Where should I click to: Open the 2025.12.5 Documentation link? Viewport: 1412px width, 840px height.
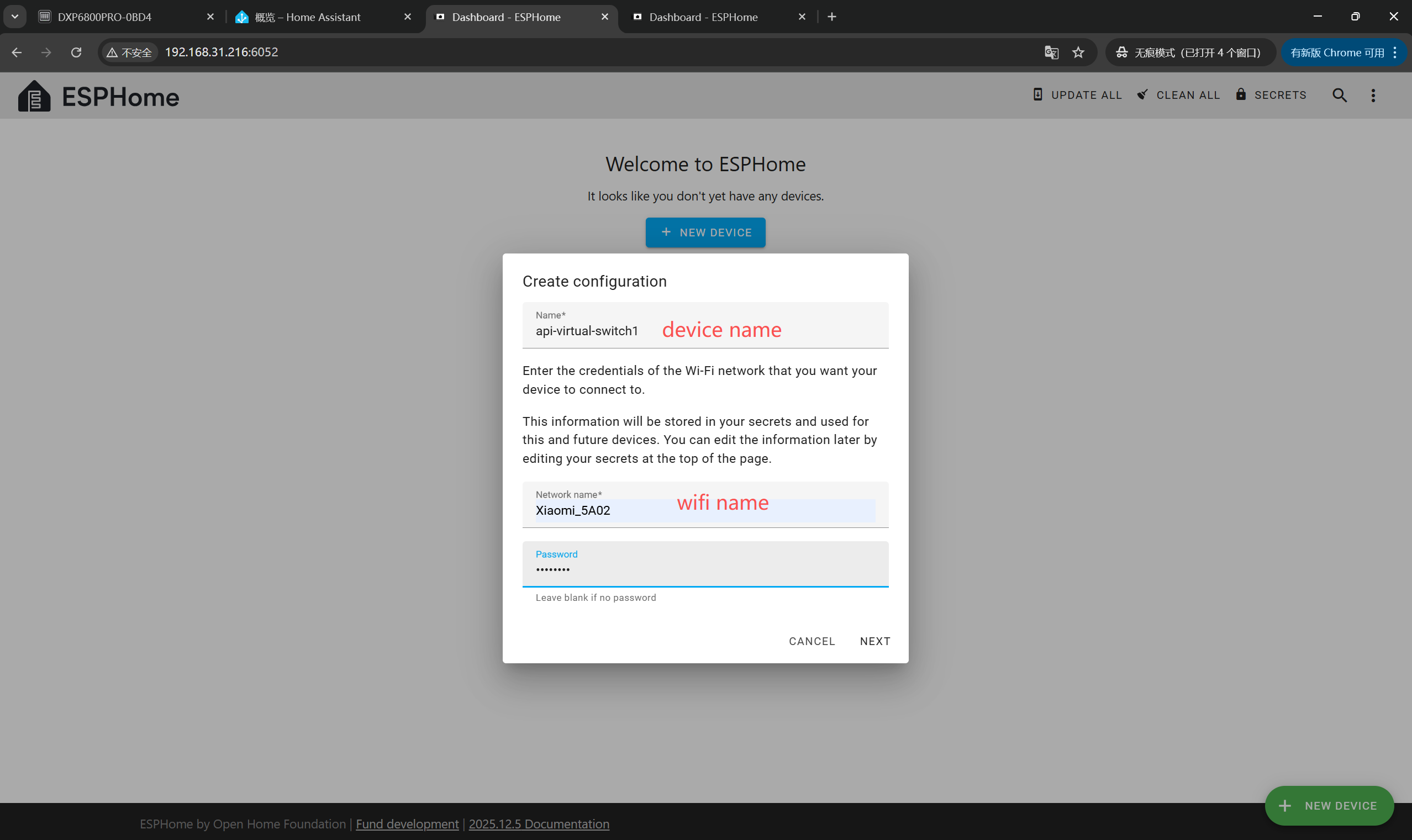(x=539, y=823)
